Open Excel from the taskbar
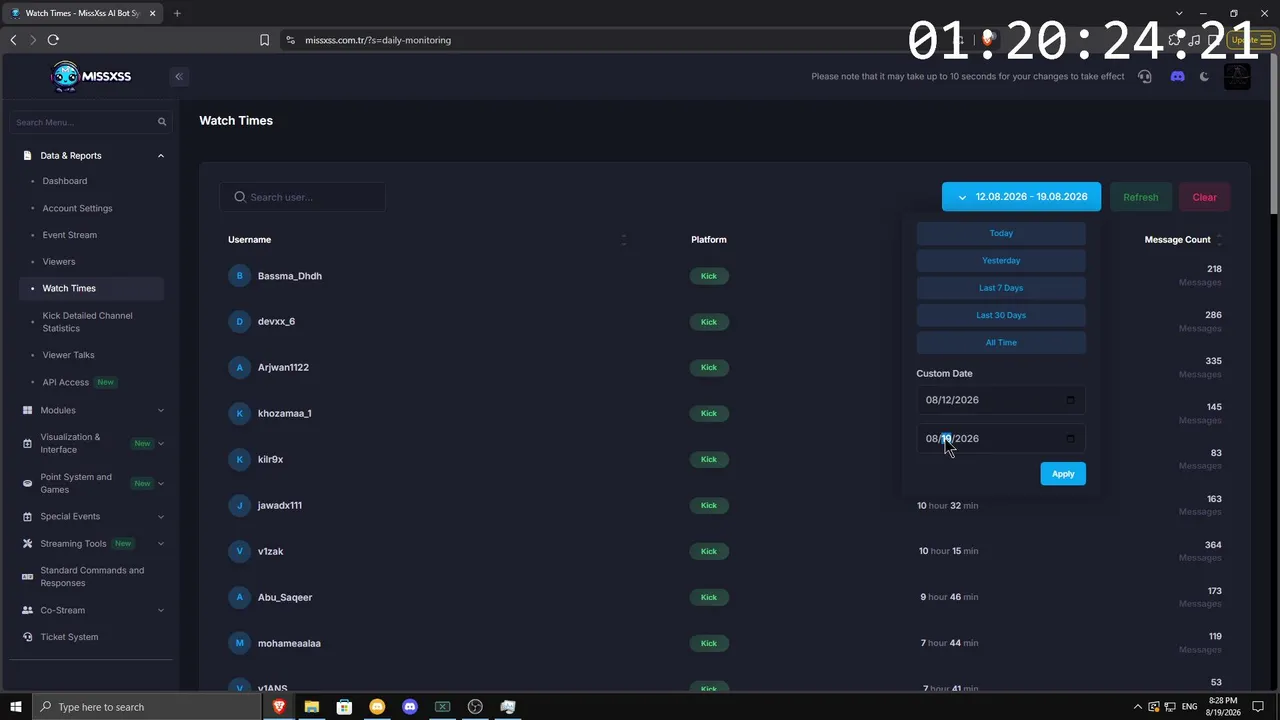Viewport: 1280px width, 720px height. pos(442,707)
